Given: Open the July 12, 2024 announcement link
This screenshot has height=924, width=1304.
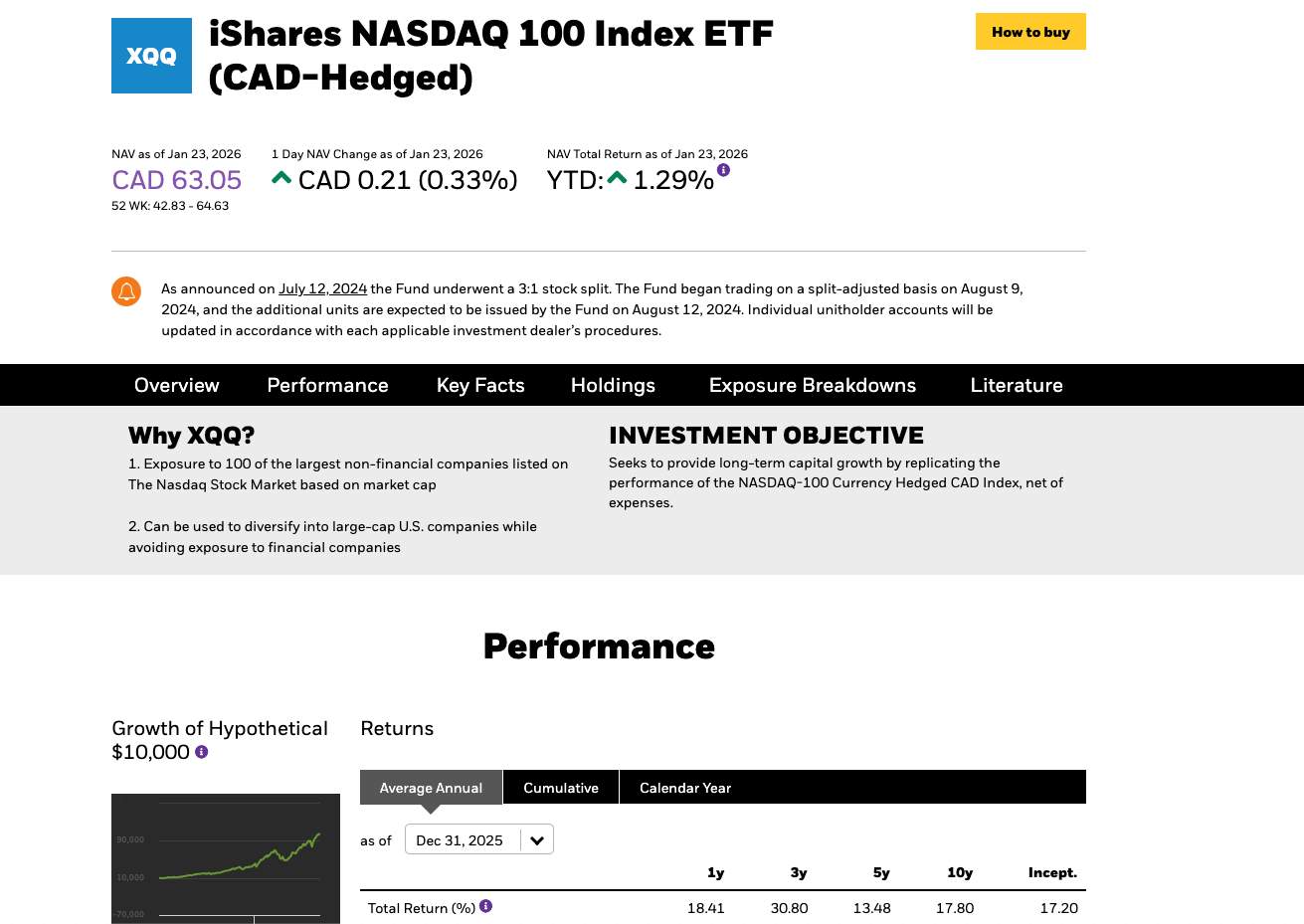Looking at the screenshot, I should click(322, 288).
